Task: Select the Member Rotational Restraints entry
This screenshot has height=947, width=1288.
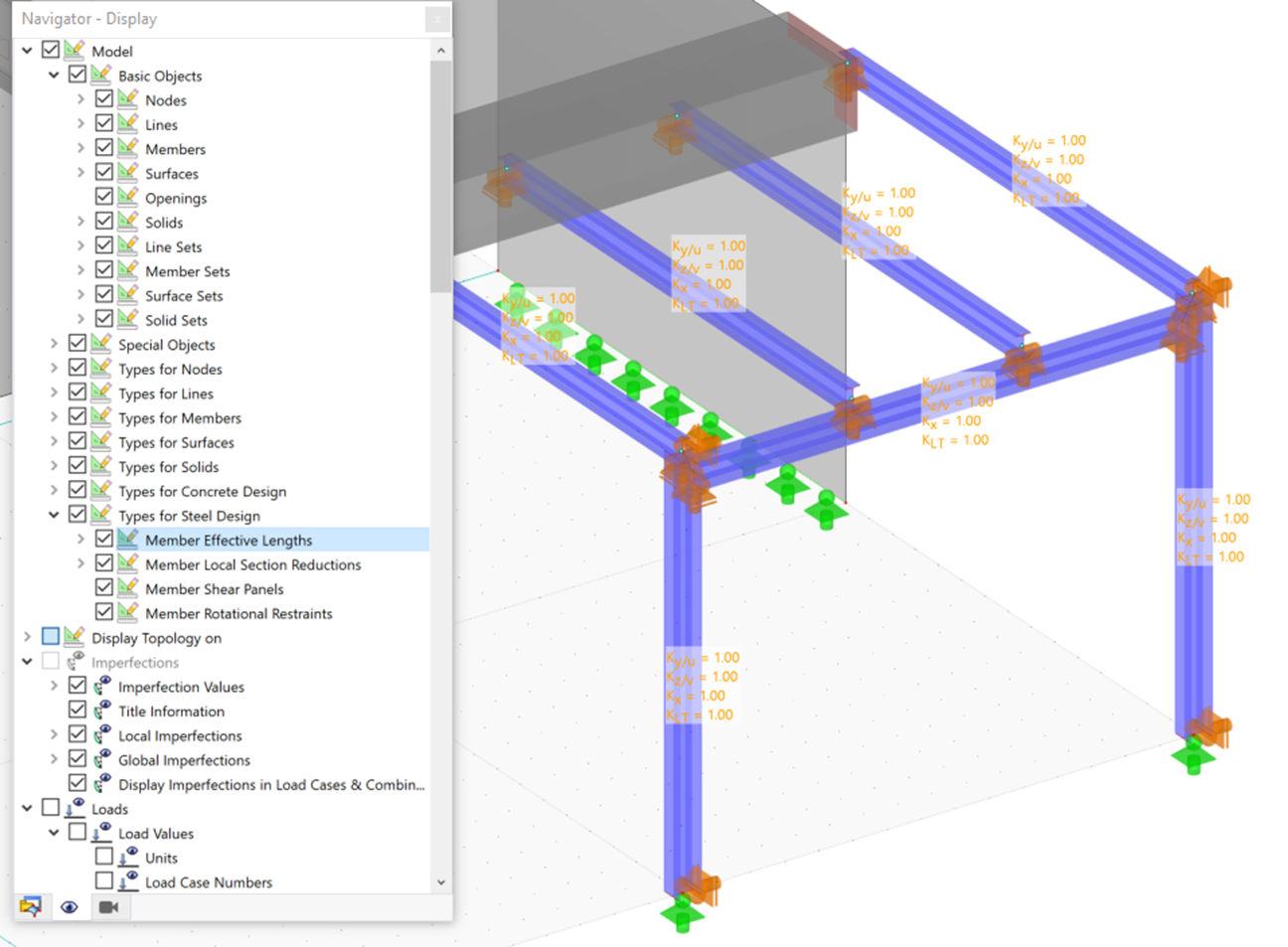Action: pos(237,613)
